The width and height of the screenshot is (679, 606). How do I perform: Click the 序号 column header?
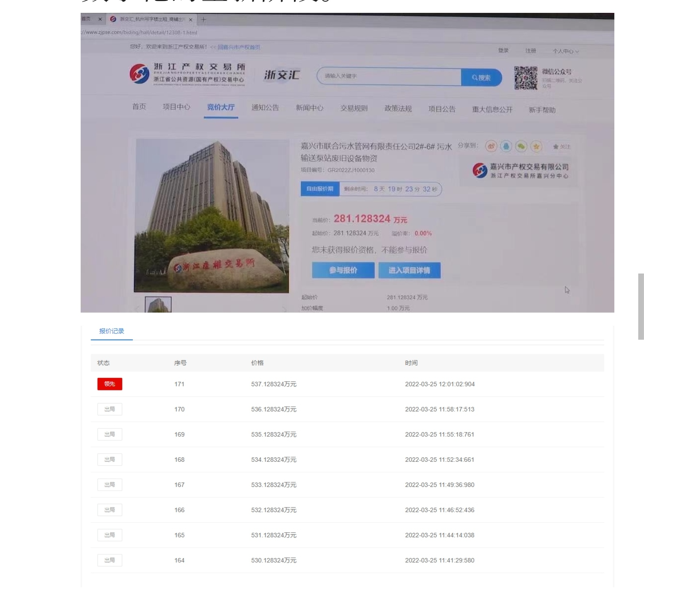pyautogui.click(x=180, y=363)
